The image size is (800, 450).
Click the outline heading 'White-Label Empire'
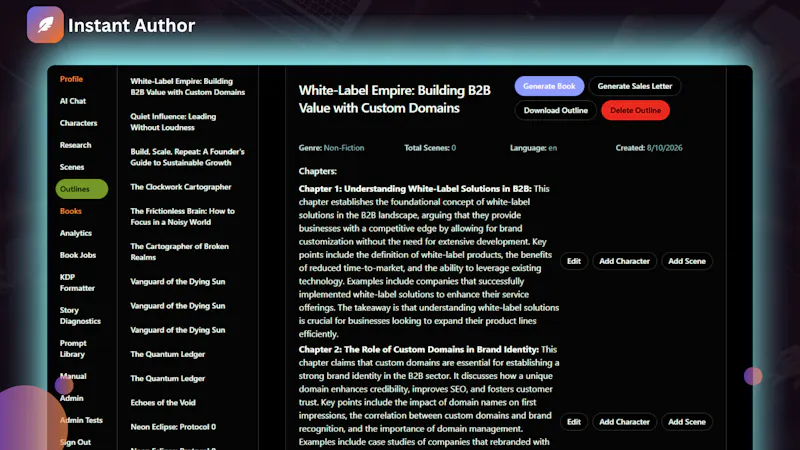pos(394,99)
